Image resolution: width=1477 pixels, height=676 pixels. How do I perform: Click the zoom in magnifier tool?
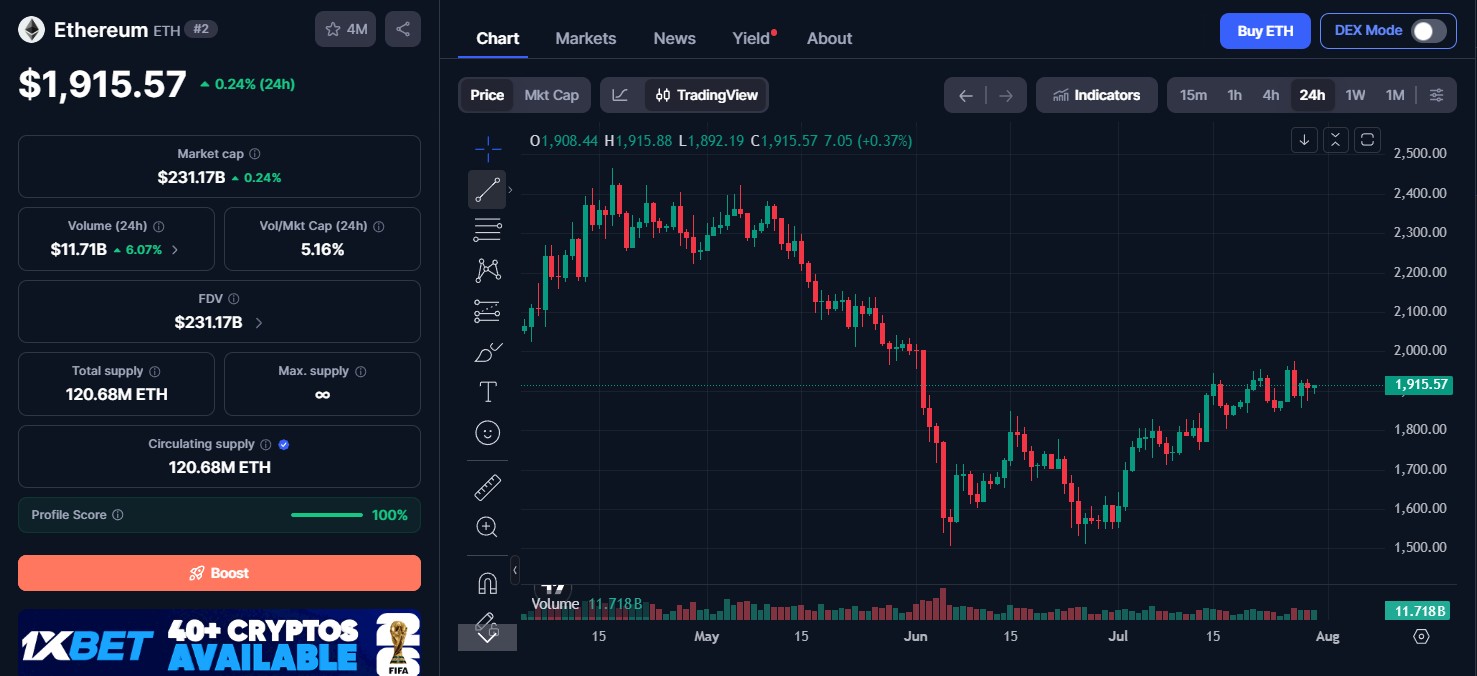(x=487, y=527)
